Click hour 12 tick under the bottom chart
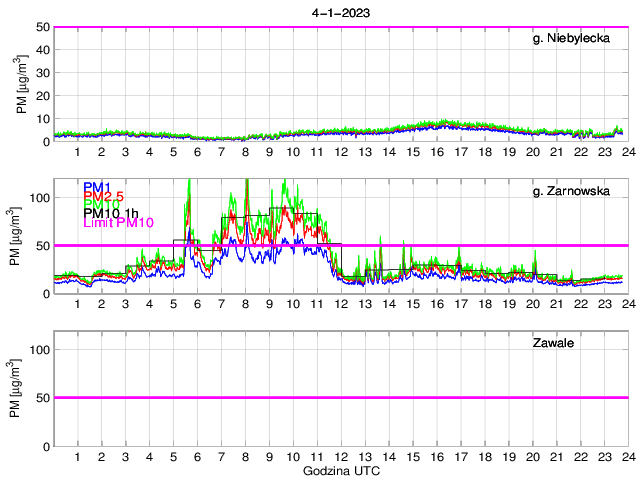The image size is (640, 480). tap(340, 456)
